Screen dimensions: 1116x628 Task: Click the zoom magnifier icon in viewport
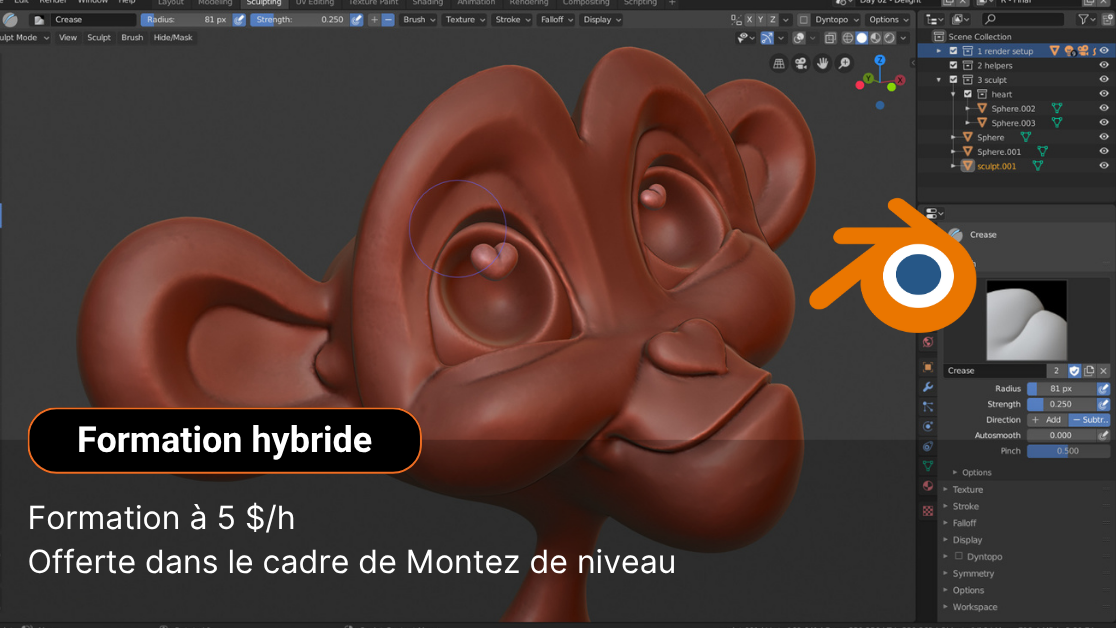click(844, 63)
